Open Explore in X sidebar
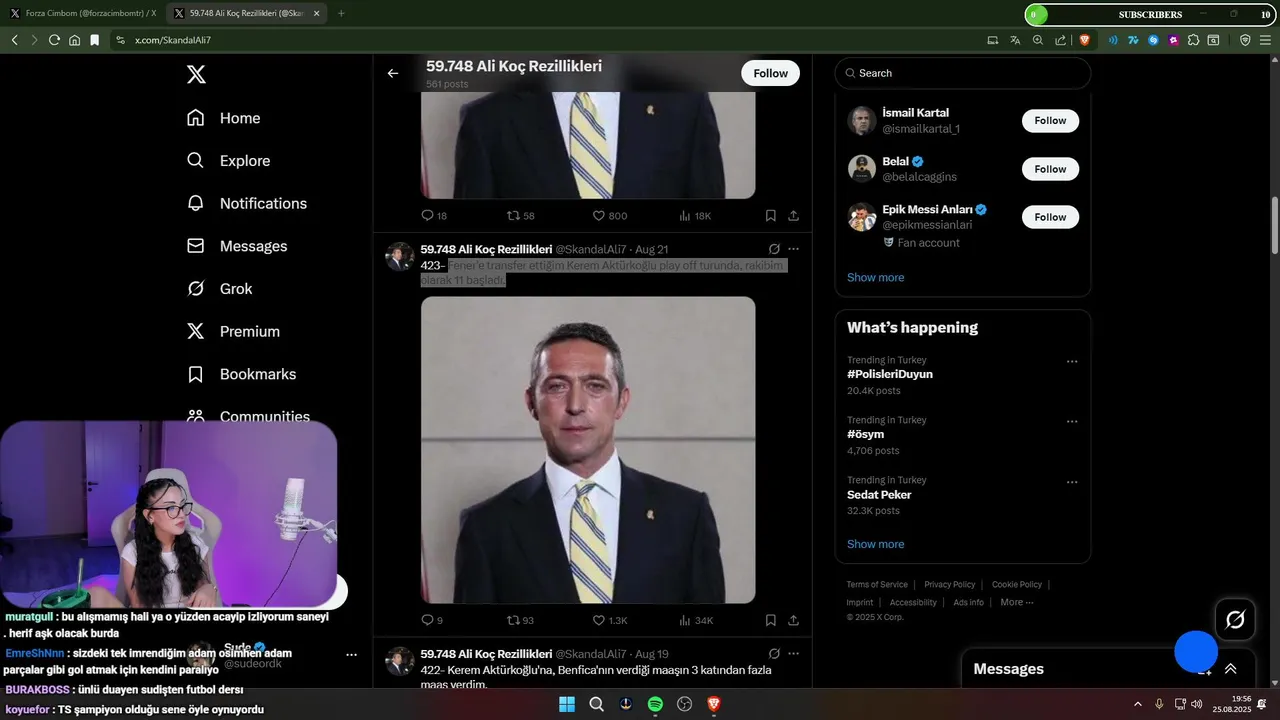This screenshot has height=720, width=1280. point(229,161)
